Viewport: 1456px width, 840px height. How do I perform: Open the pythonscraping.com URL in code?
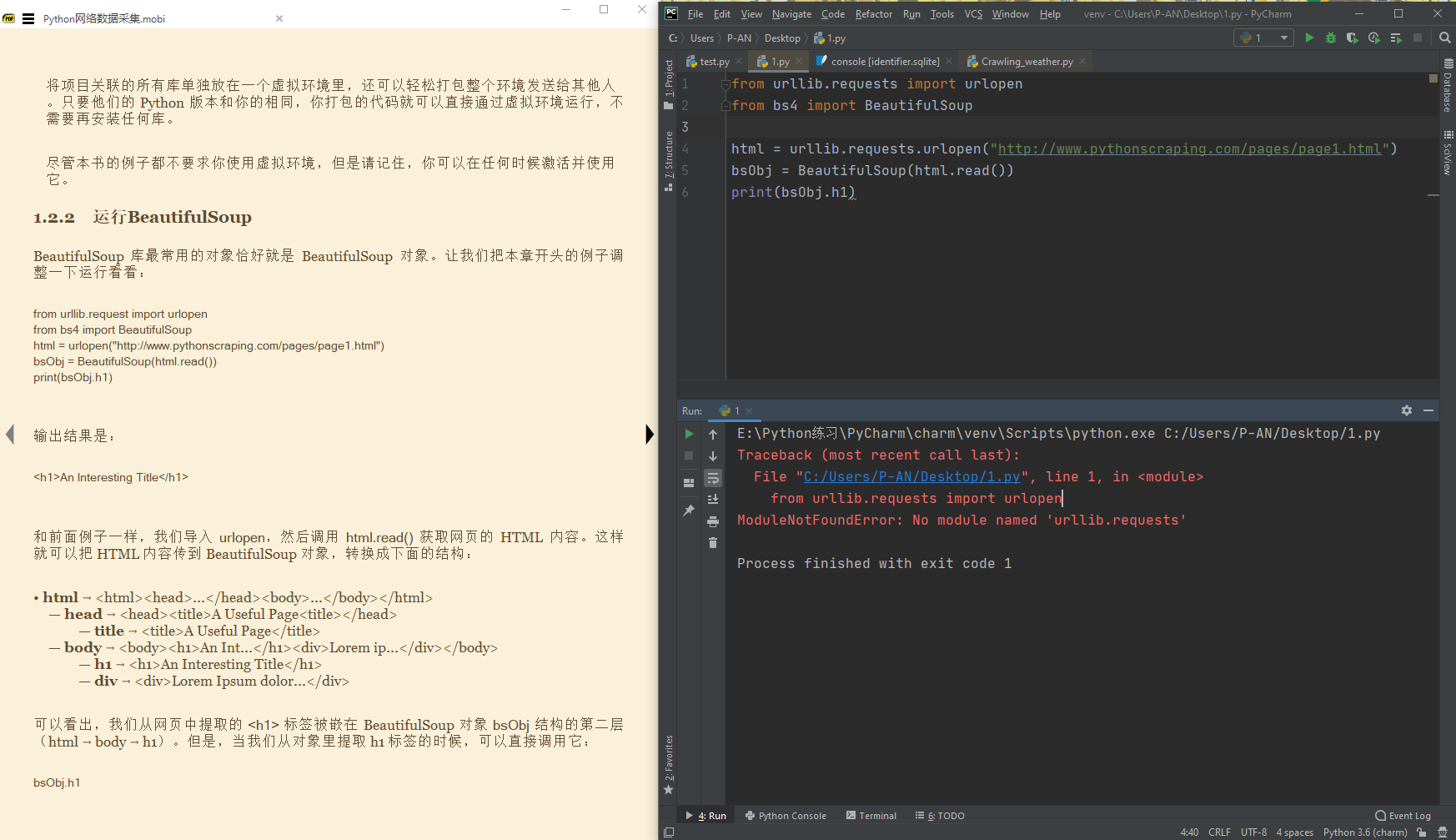1189,149
